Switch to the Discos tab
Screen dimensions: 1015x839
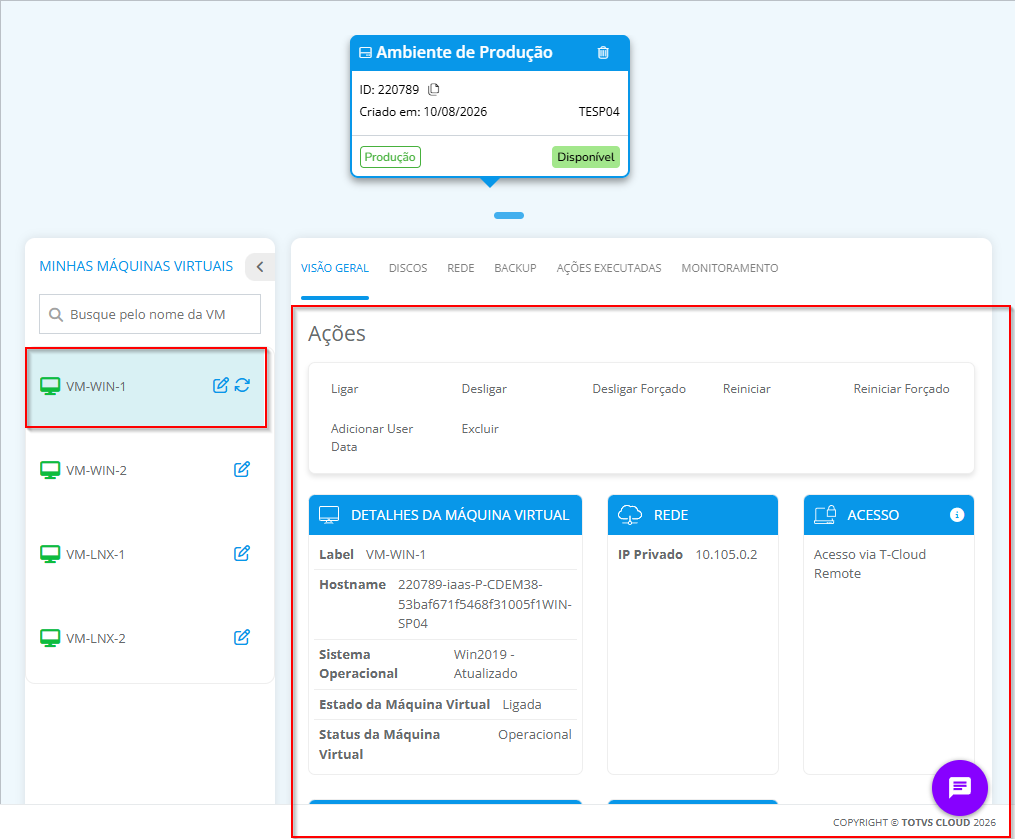pos(408,268)
